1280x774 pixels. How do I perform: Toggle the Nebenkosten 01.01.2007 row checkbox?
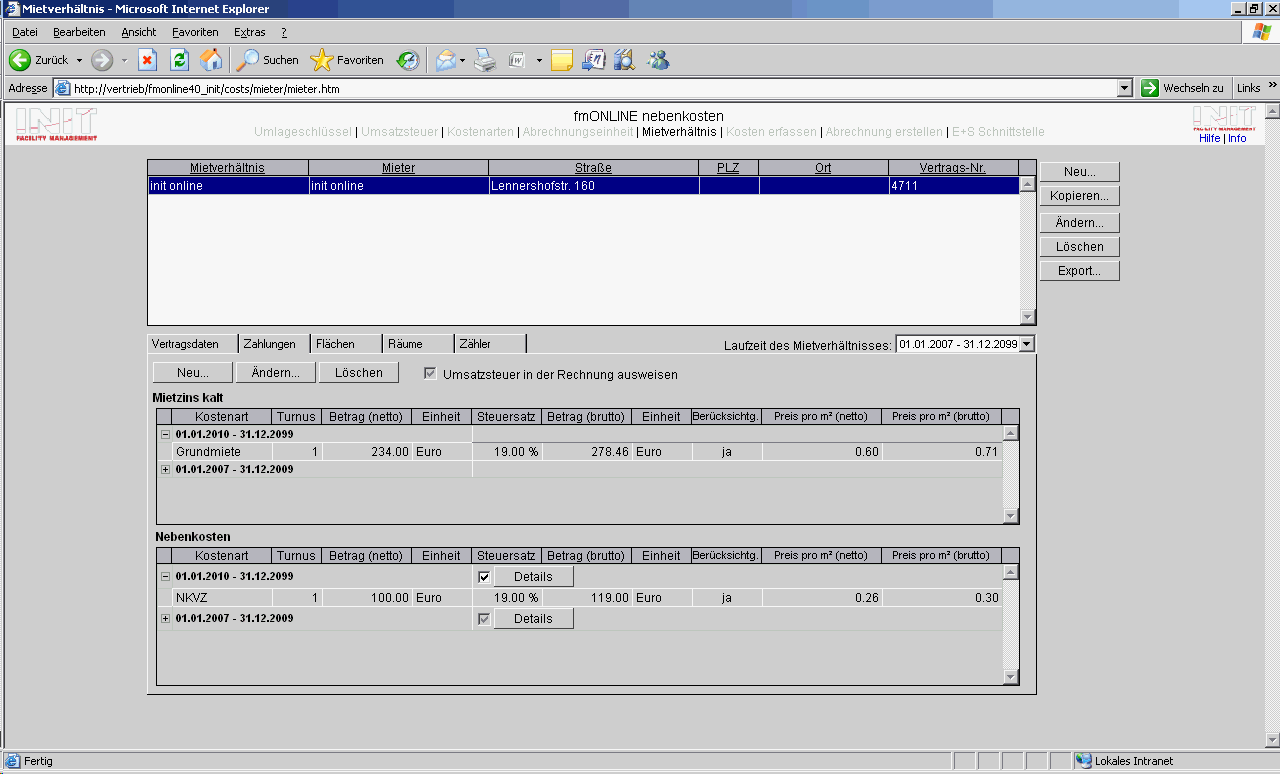(x=484, y=619)
